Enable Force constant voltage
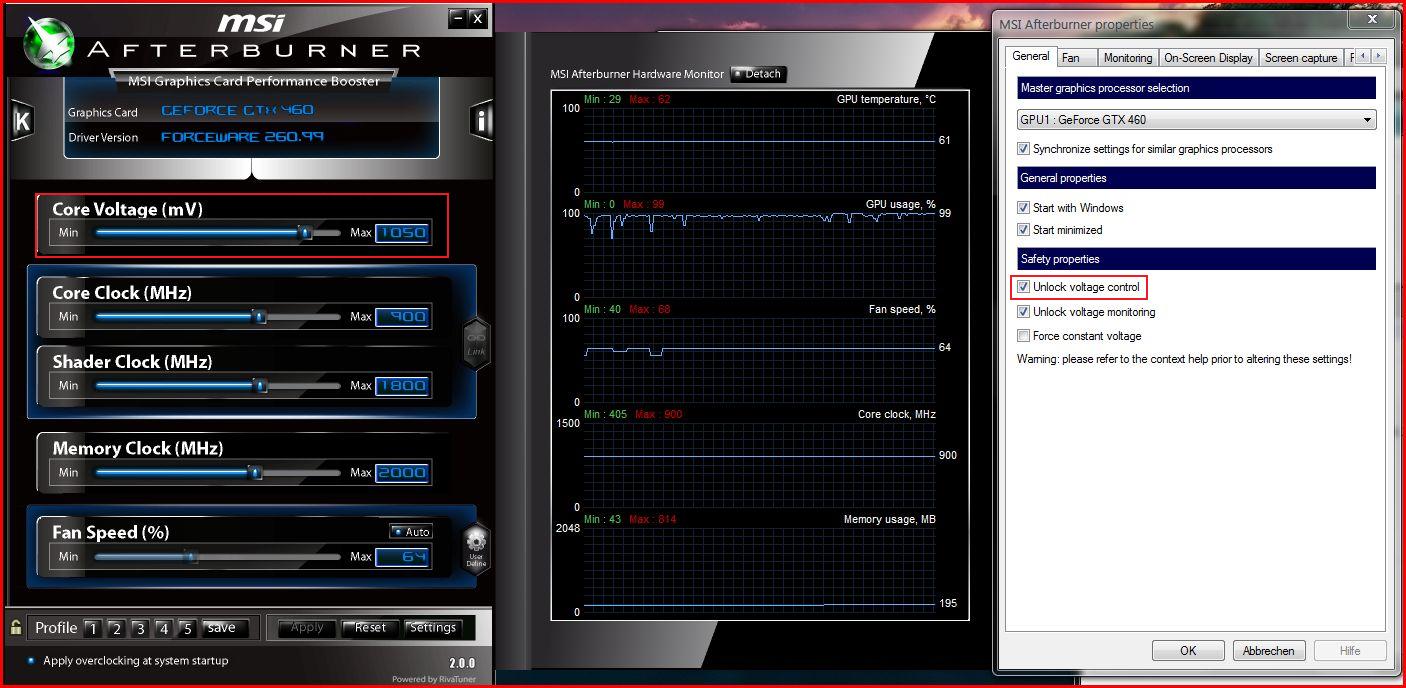Viewport: 1406px width, 688px height. [1023, 336]
